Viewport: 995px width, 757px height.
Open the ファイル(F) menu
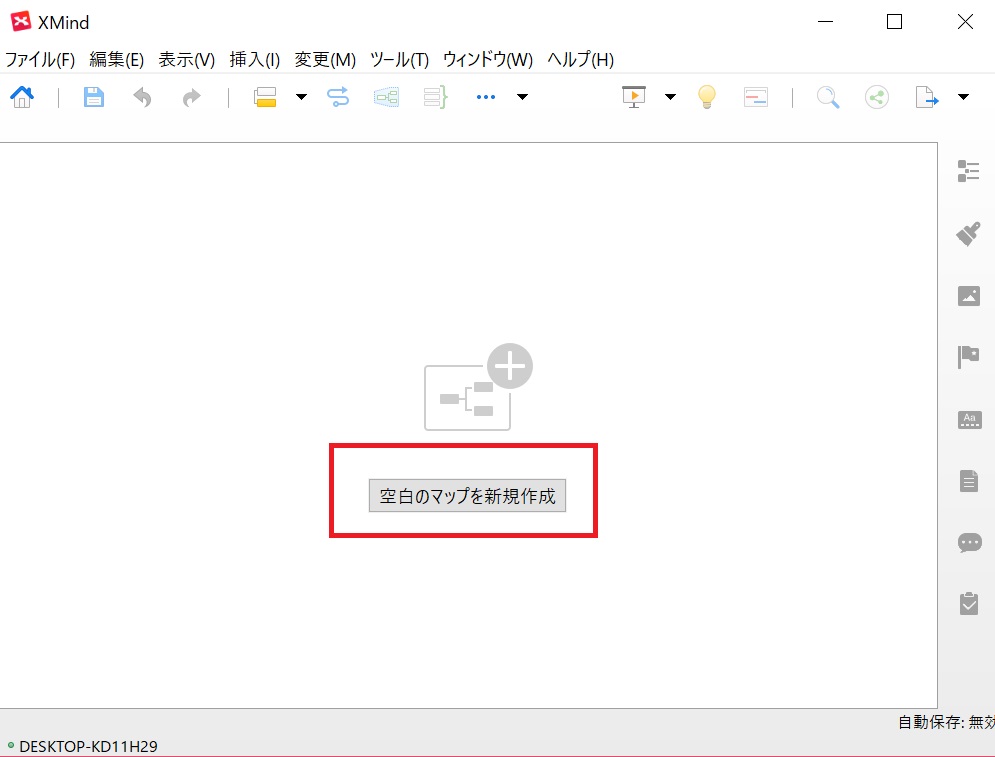click(40, 60)
